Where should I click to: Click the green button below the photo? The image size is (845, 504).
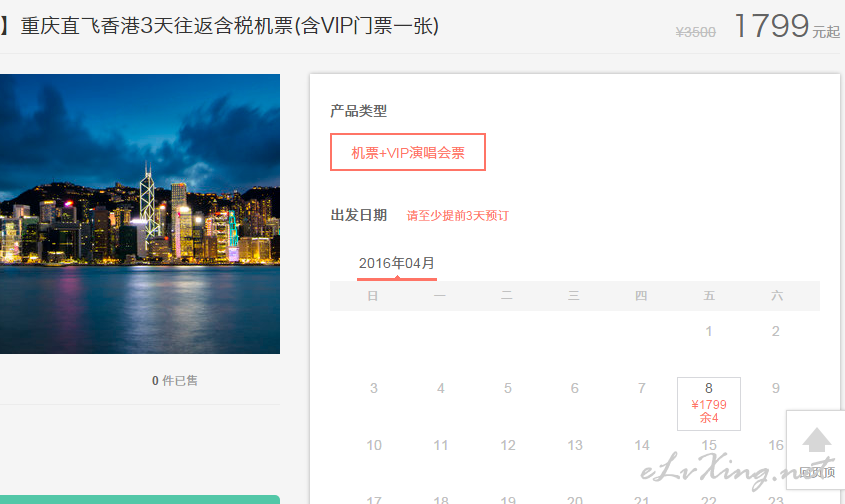[x=140, y=500]
